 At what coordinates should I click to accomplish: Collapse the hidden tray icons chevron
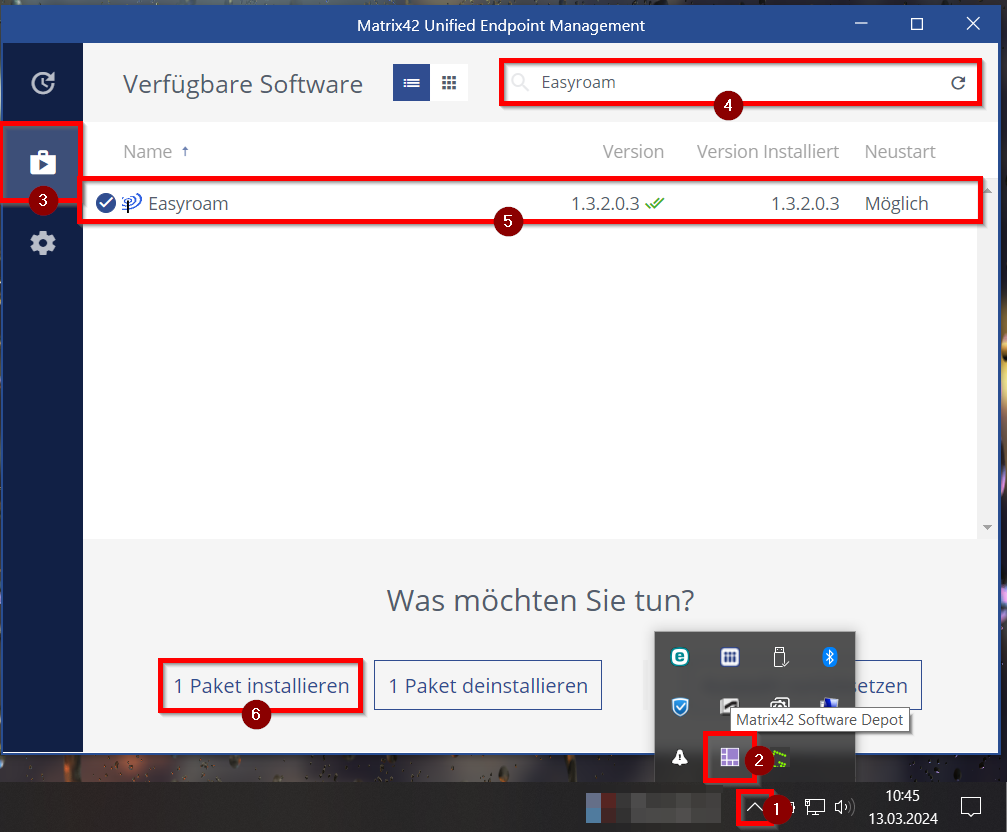click(x=755, y=807)
